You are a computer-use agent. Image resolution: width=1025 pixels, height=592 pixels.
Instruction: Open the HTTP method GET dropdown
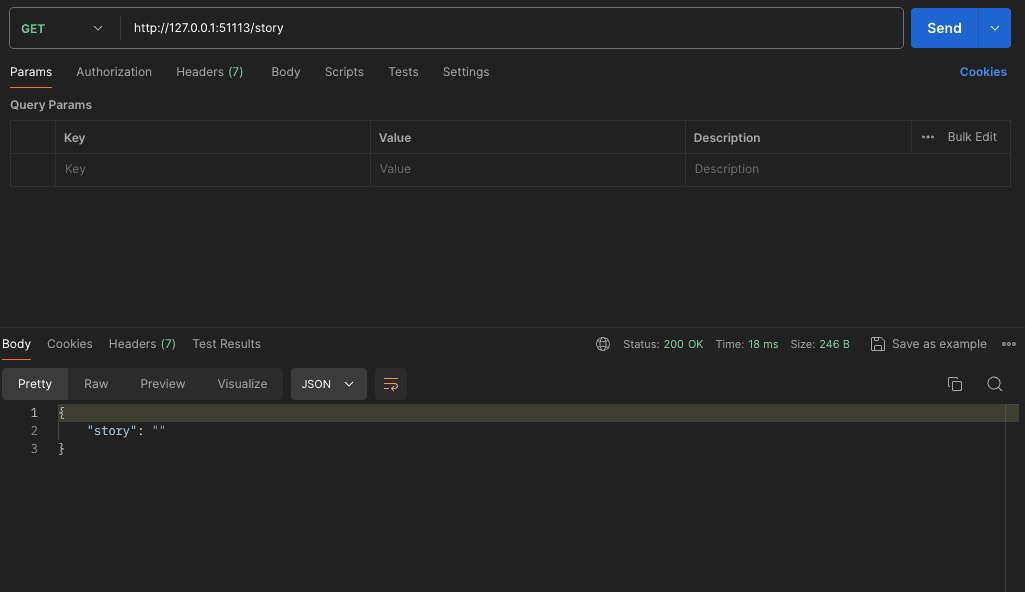(62, 28)
